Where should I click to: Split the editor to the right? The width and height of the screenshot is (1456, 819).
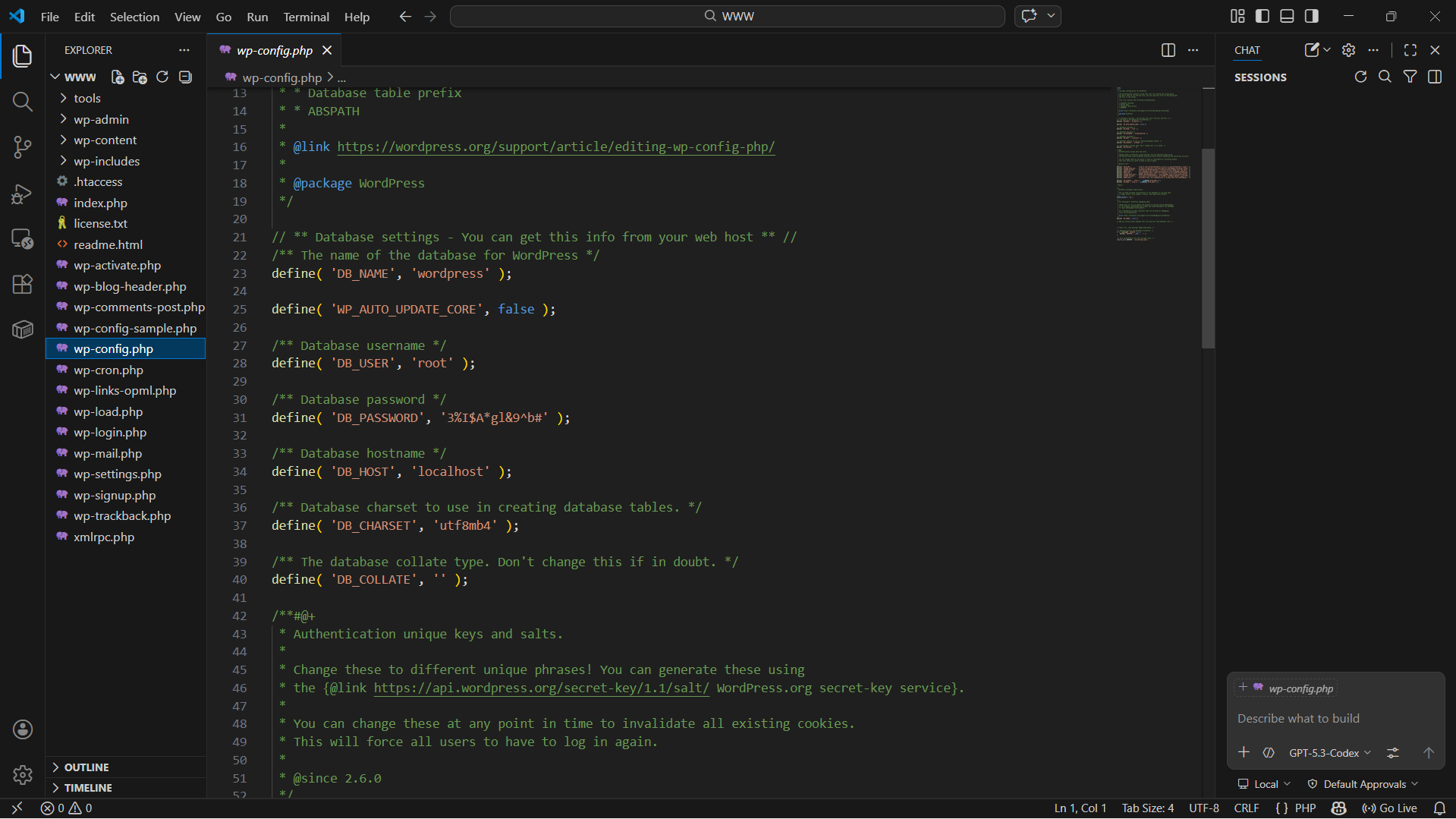click(1168, 50)
